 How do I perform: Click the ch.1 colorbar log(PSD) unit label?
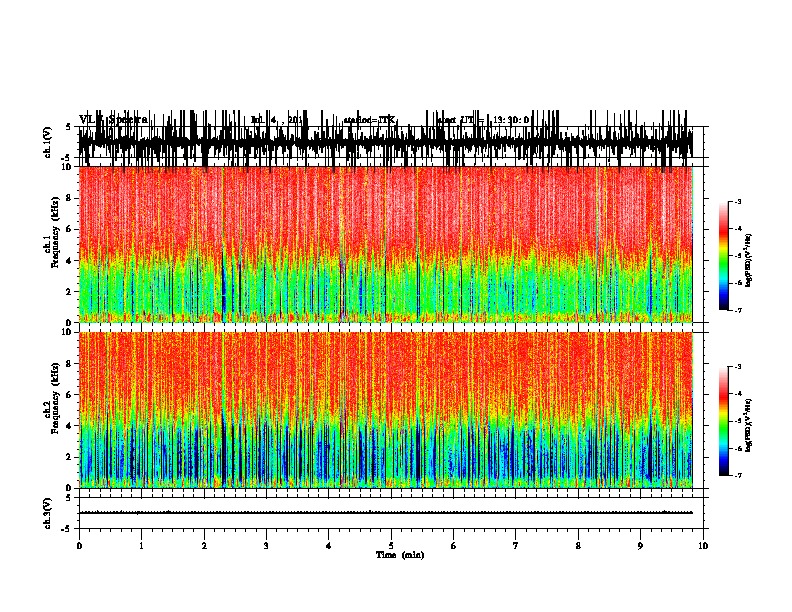click(x=749, y=261)
